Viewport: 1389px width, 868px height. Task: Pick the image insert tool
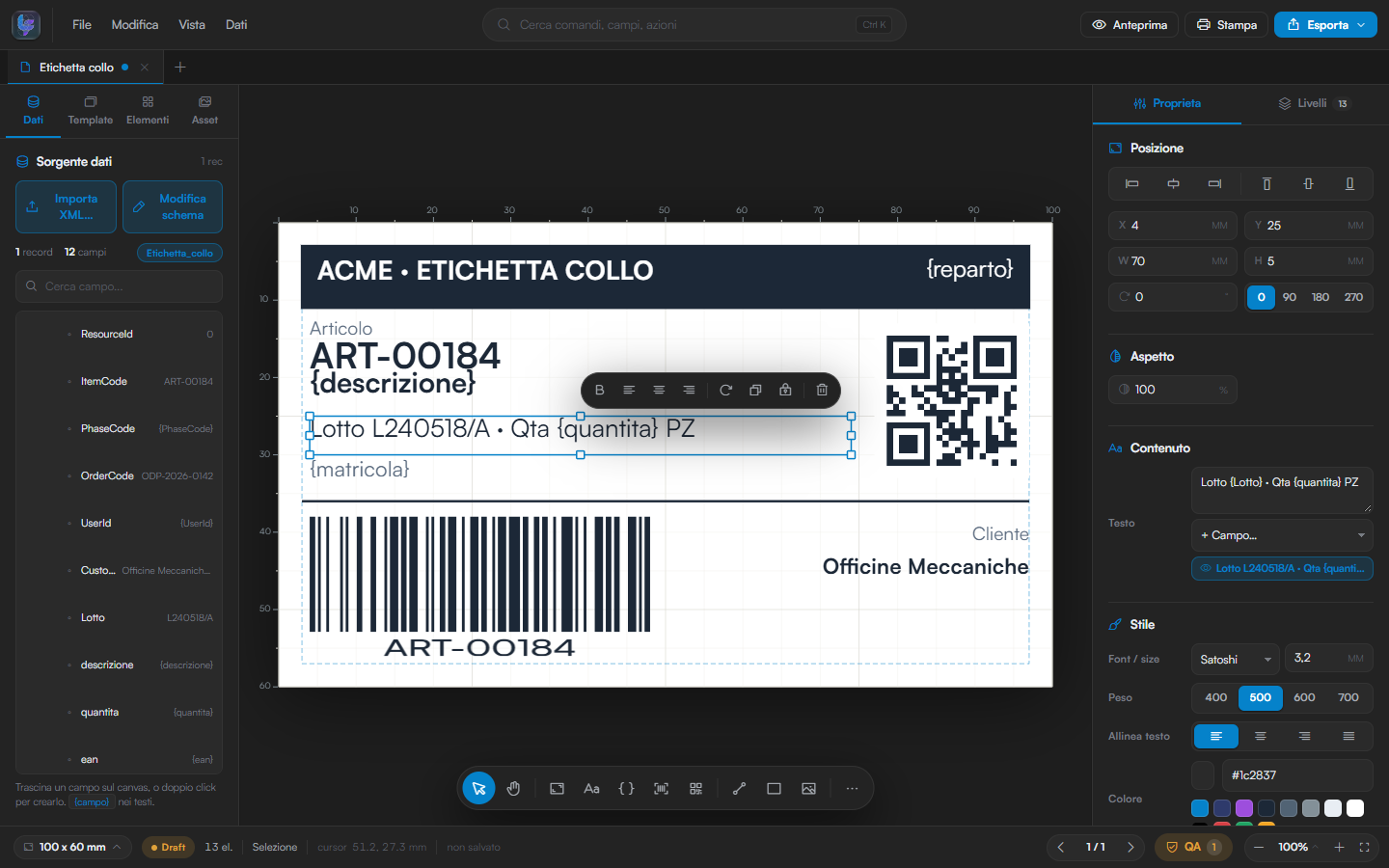tap(808, 789)
